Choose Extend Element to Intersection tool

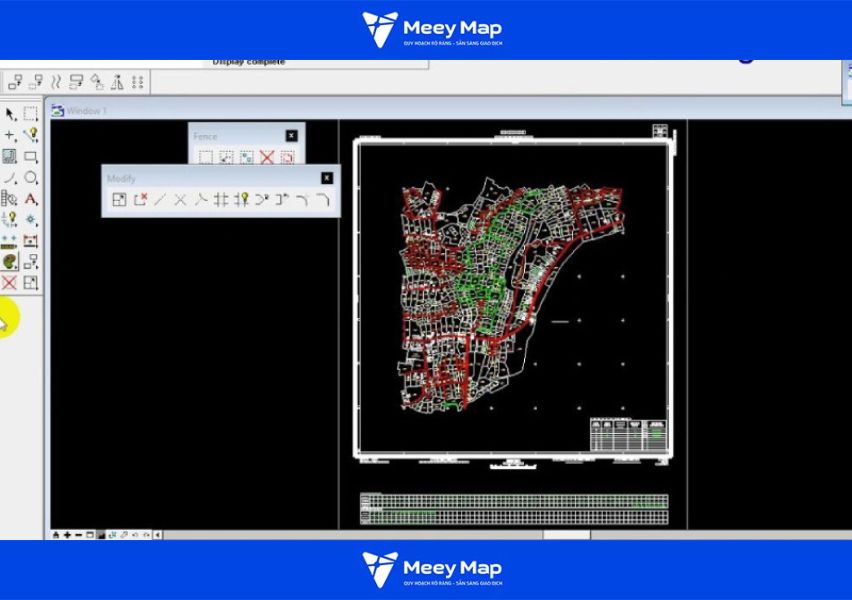tap(201, 199)
